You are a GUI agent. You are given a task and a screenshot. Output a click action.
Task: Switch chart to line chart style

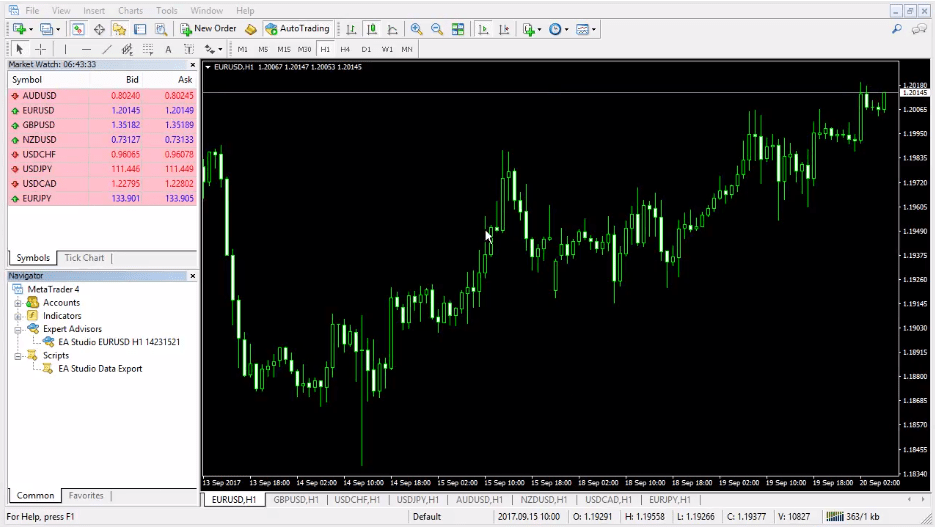pyautogui.click(x=392, y=29)
